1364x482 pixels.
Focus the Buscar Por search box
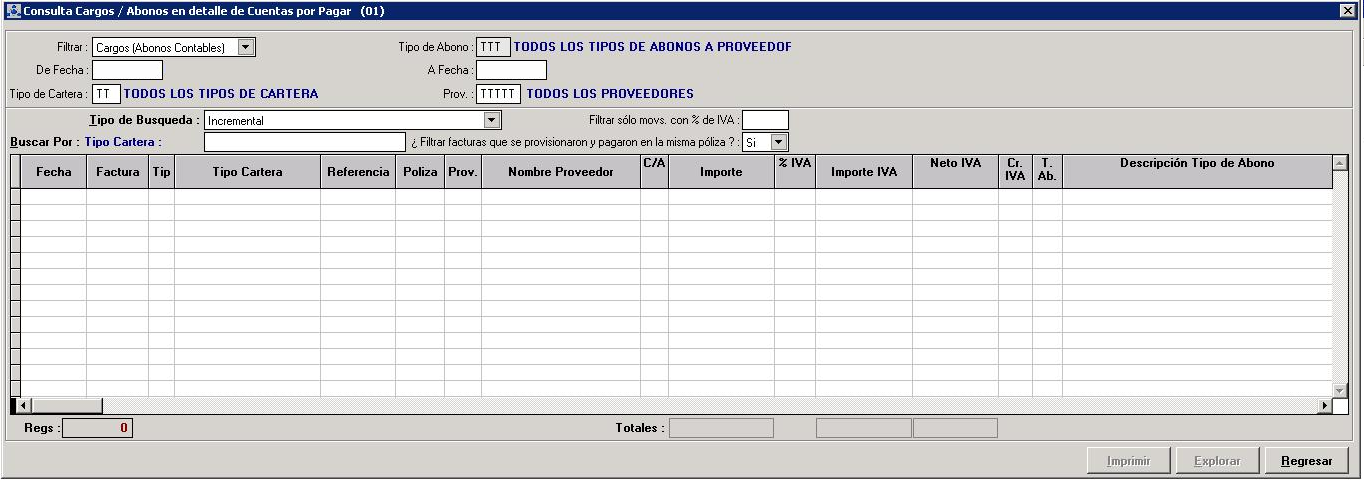pyautogui.click(x=304, y=143)
